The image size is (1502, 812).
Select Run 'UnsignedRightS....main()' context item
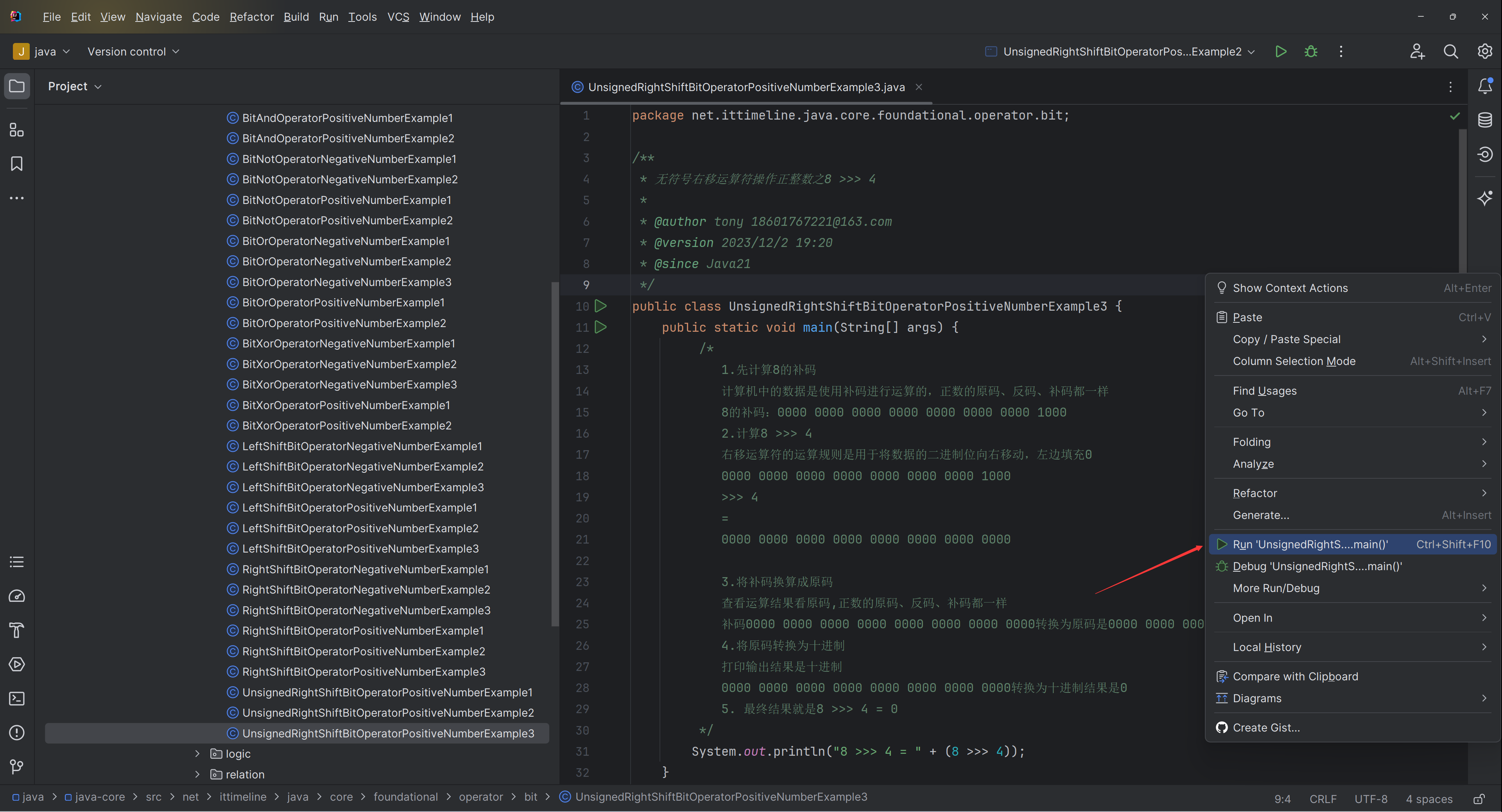tap(1353, 544)
